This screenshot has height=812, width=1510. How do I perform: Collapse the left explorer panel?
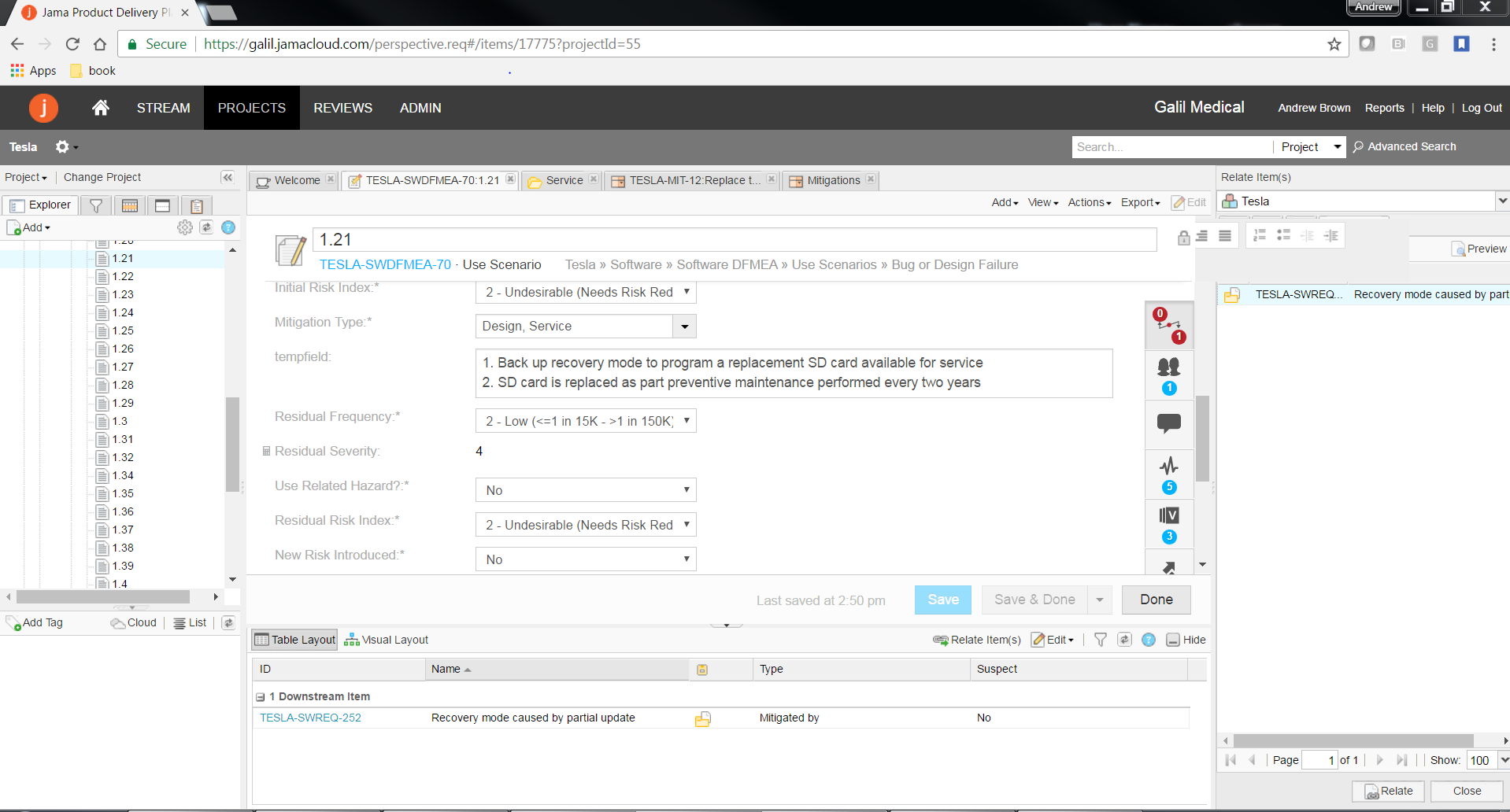coord(228,177)
